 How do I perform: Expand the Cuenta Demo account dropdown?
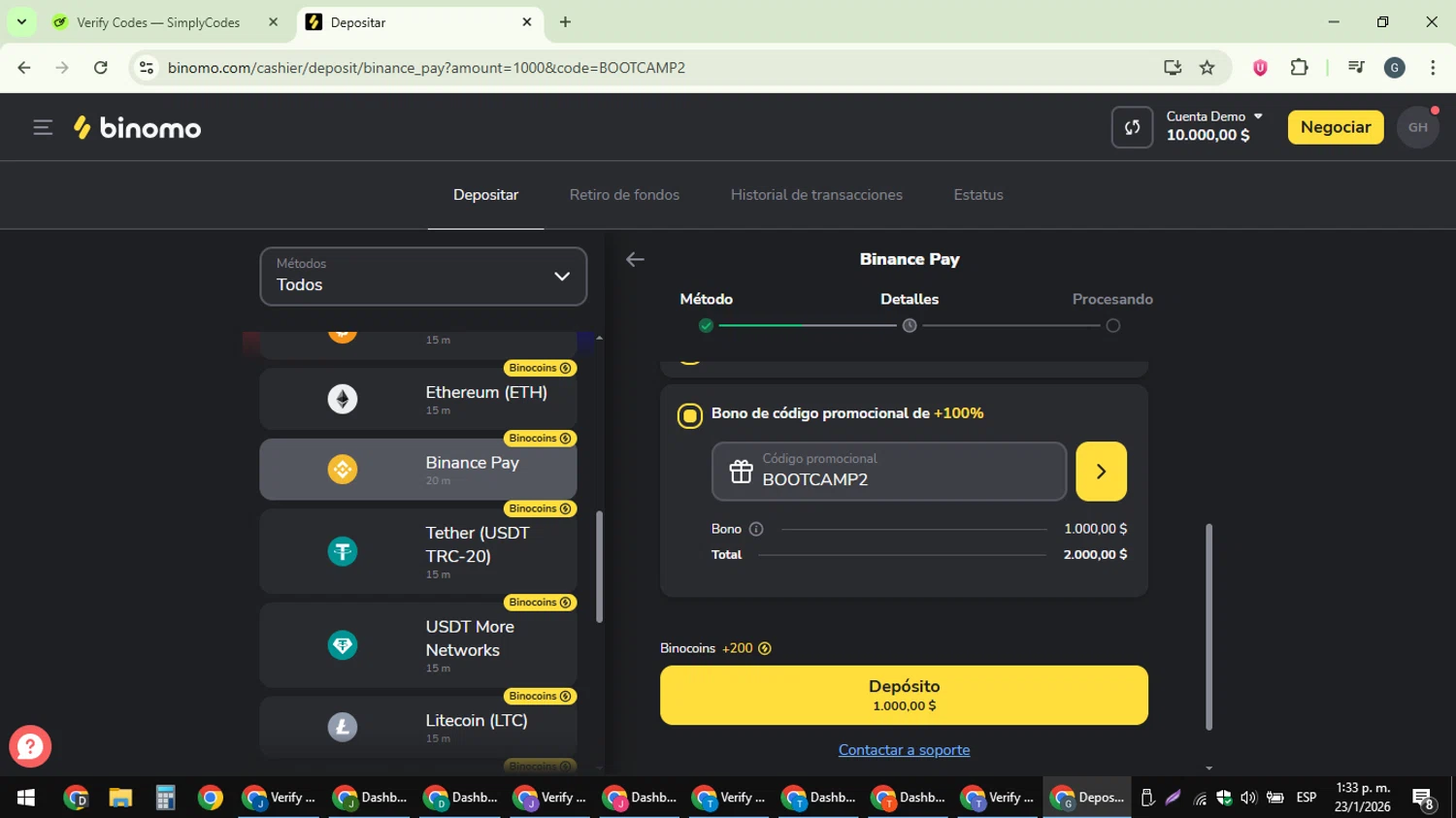tap(1214, 126)
